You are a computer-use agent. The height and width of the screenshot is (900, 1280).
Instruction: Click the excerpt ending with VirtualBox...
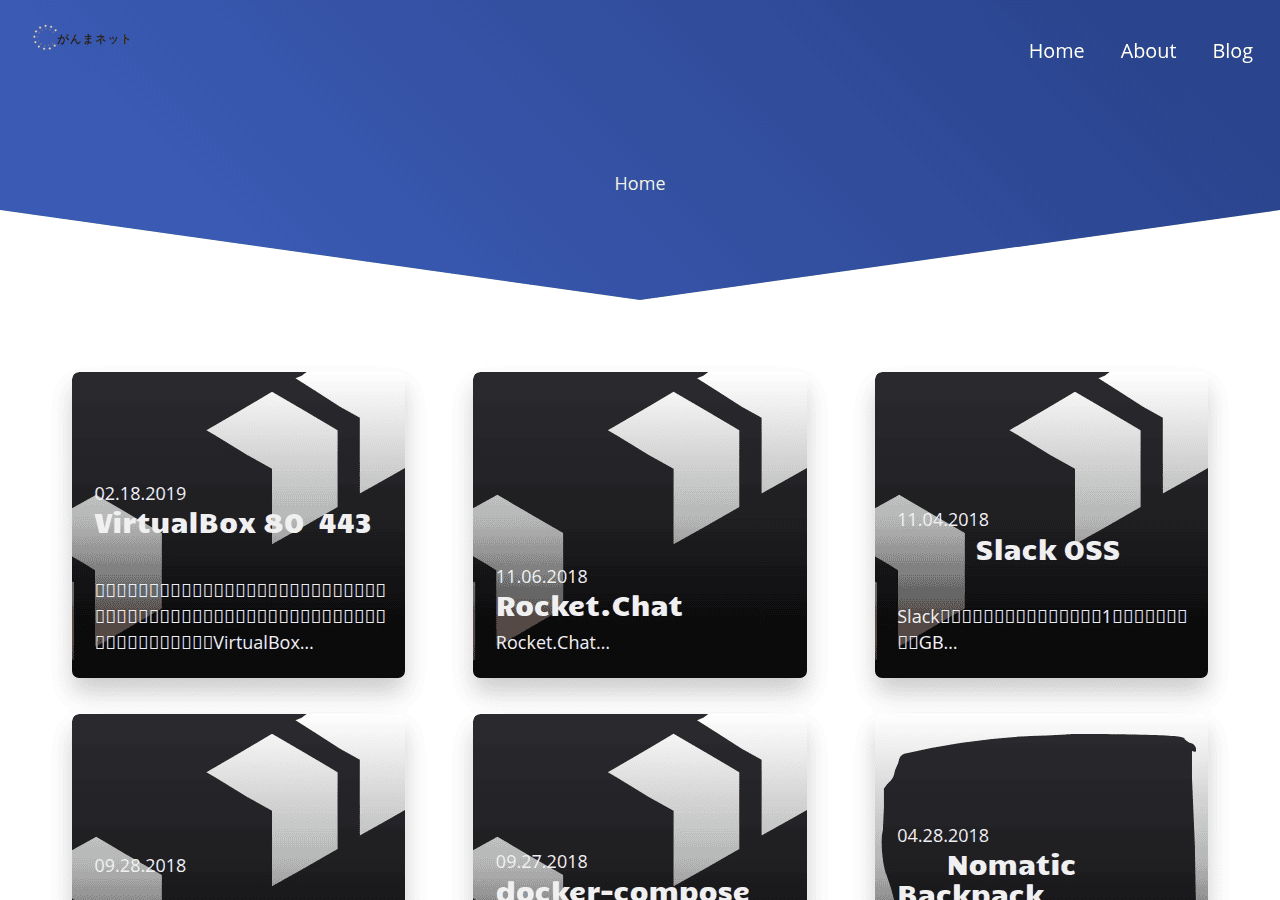point(240,616)
